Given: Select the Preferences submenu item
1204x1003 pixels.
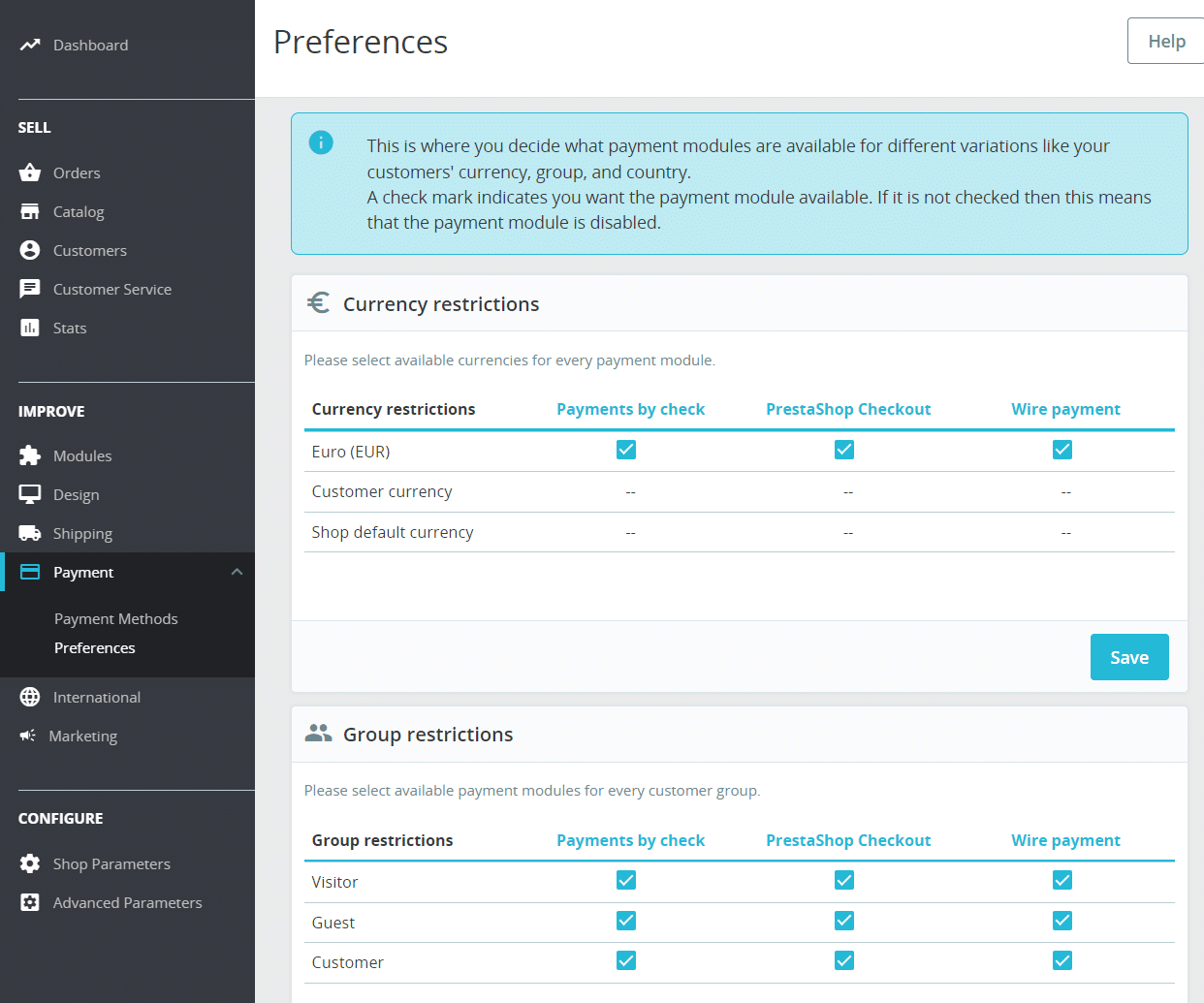Looking at the screenshot, I should (x=95, y=647).
